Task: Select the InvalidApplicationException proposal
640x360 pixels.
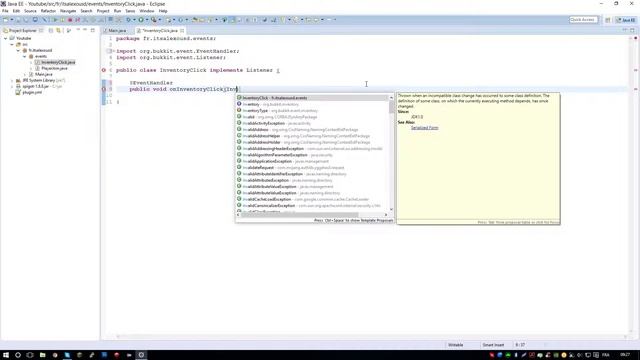Action: [312, 161]
